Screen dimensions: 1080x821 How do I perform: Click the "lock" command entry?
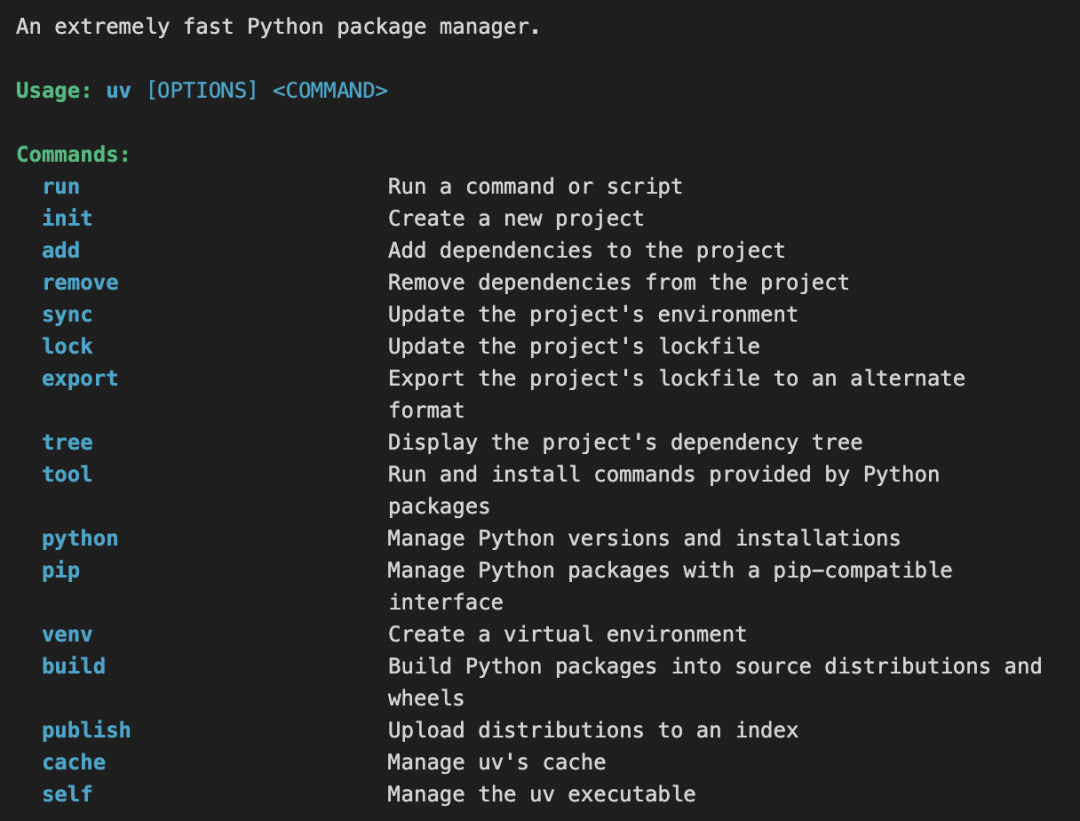click(67, 347)
